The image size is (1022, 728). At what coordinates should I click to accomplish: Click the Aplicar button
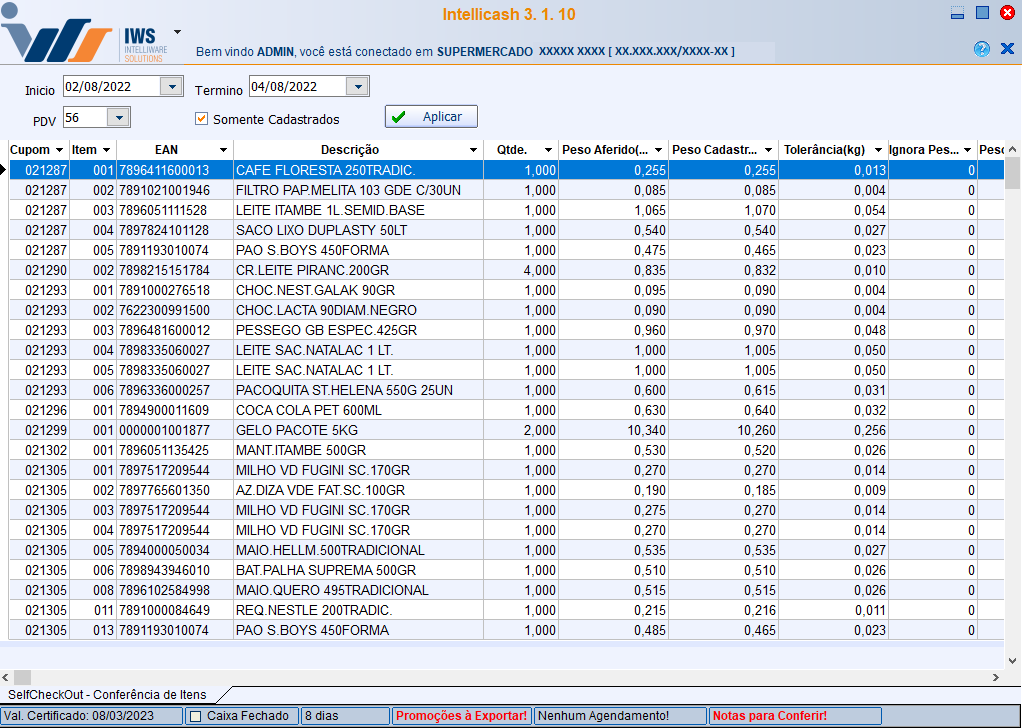point(431,117)
